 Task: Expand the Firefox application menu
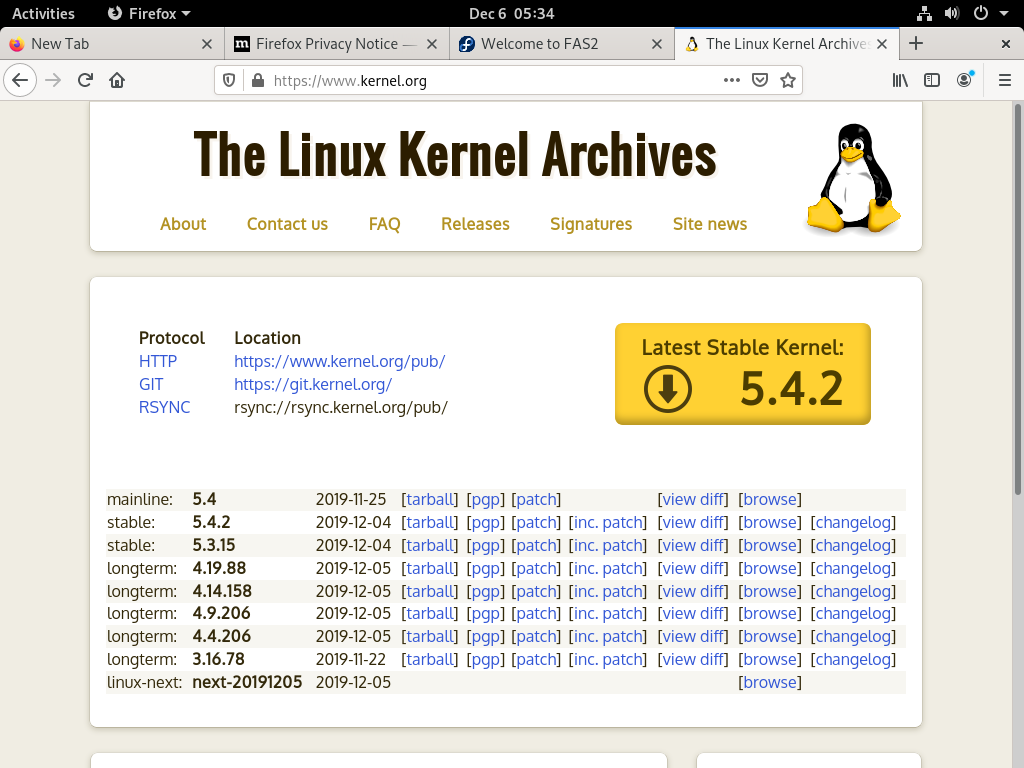point(149,13)
